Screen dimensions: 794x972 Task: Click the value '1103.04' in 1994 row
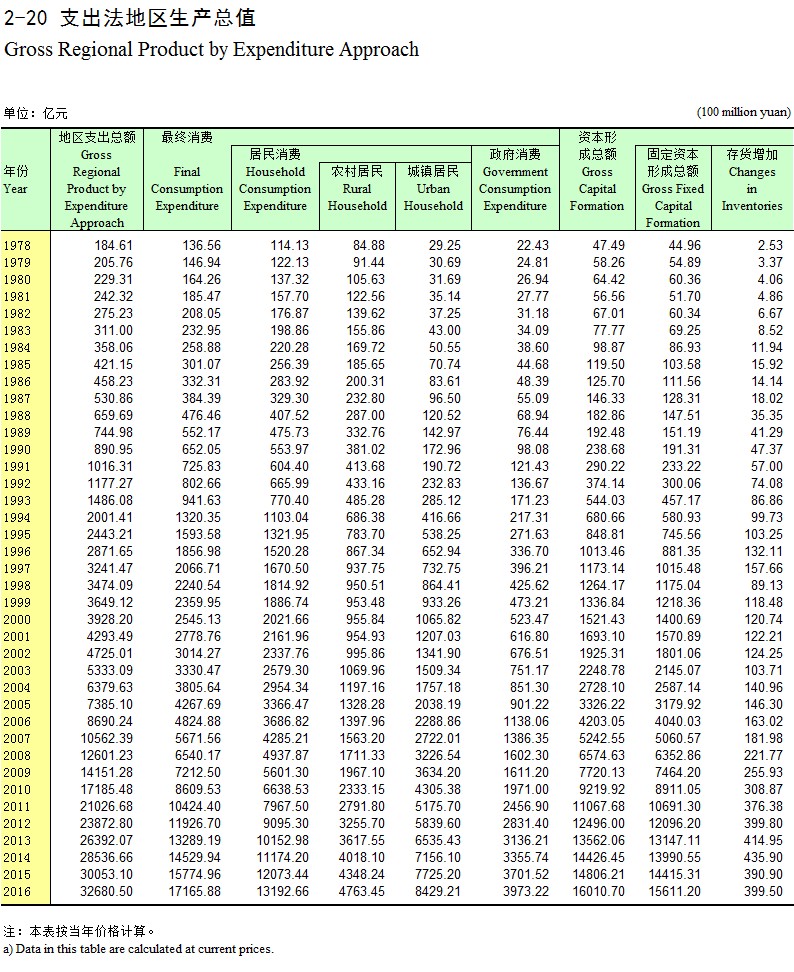click(286, 518)
